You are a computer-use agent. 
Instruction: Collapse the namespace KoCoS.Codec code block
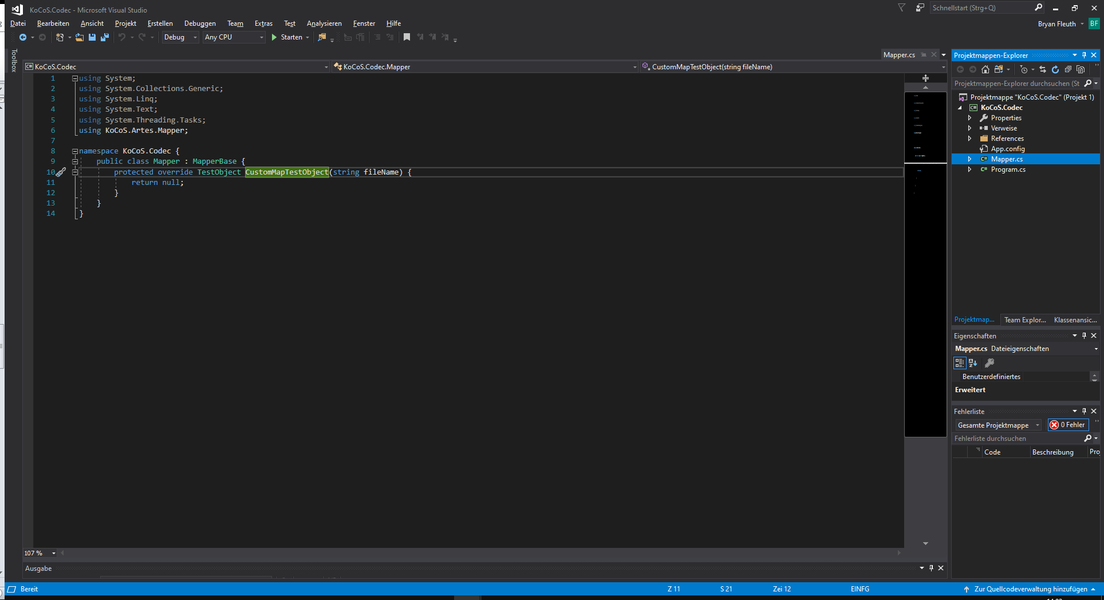pyautogui.click(x=75, y=151)
